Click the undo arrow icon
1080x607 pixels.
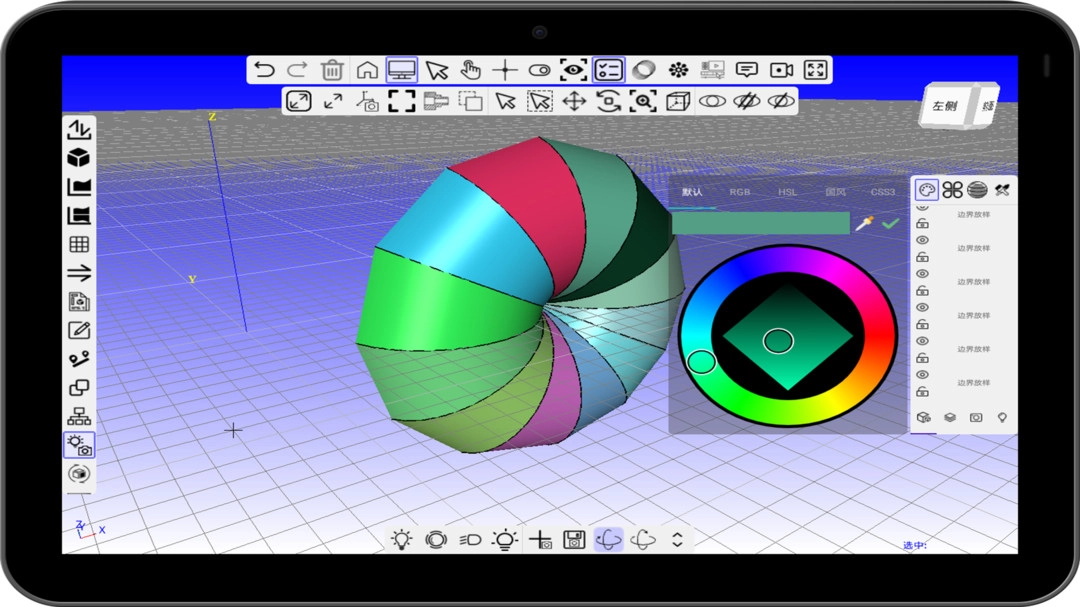click(264, 70)
